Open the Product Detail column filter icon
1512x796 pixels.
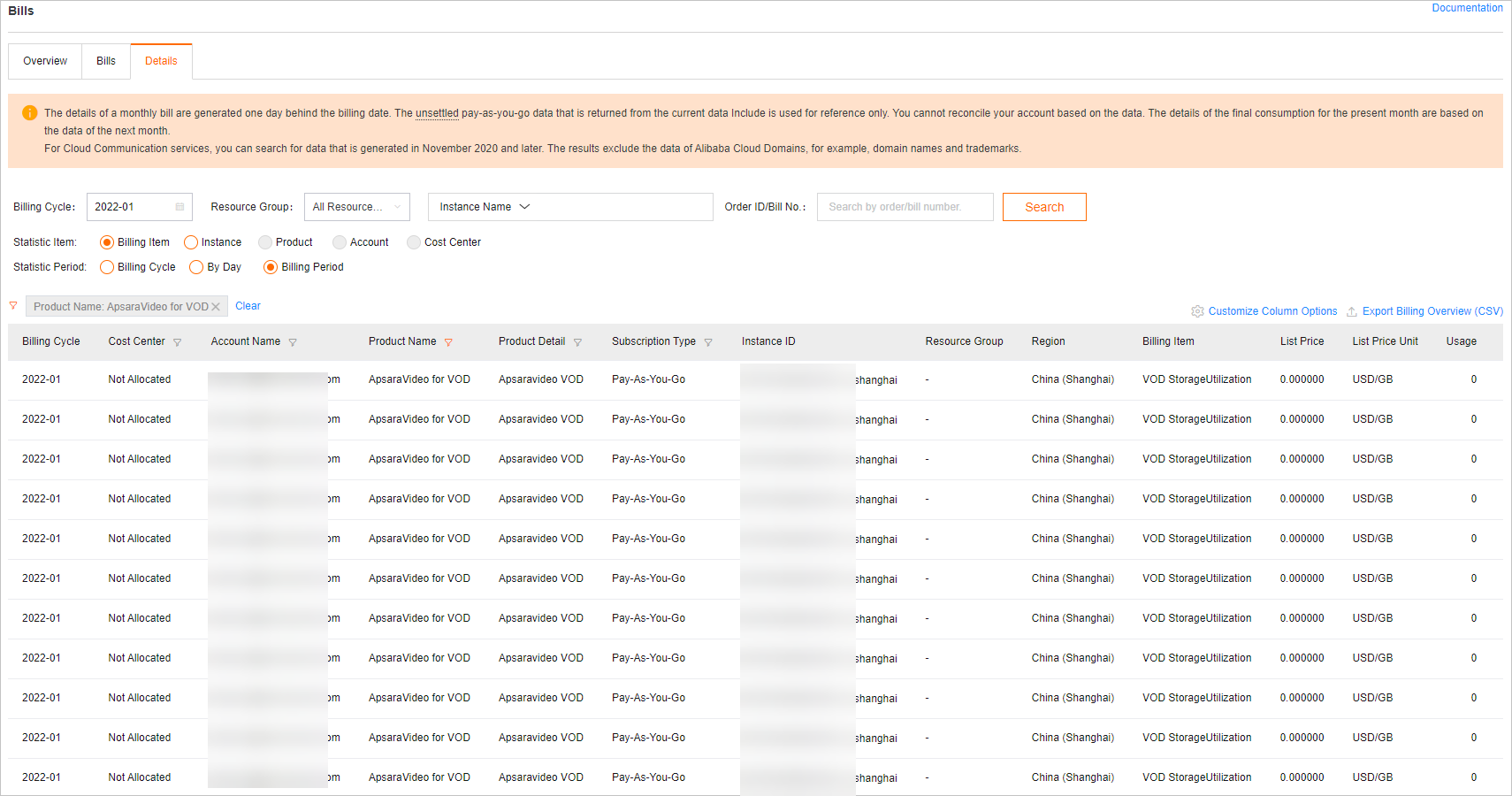tap(577, 341)
